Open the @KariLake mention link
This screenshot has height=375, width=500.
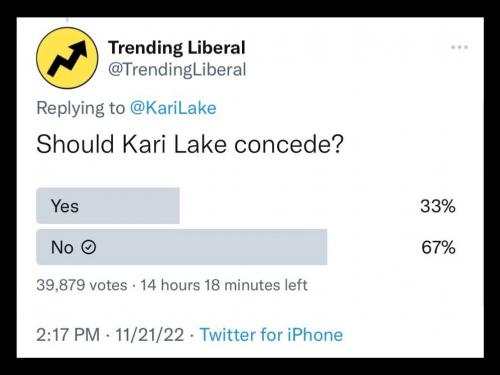tap(173, 108)
